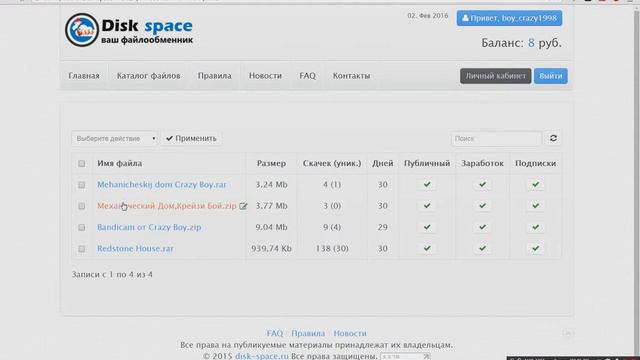Open user menu Привет, boy.crazy1998

[x=509, y=18]
